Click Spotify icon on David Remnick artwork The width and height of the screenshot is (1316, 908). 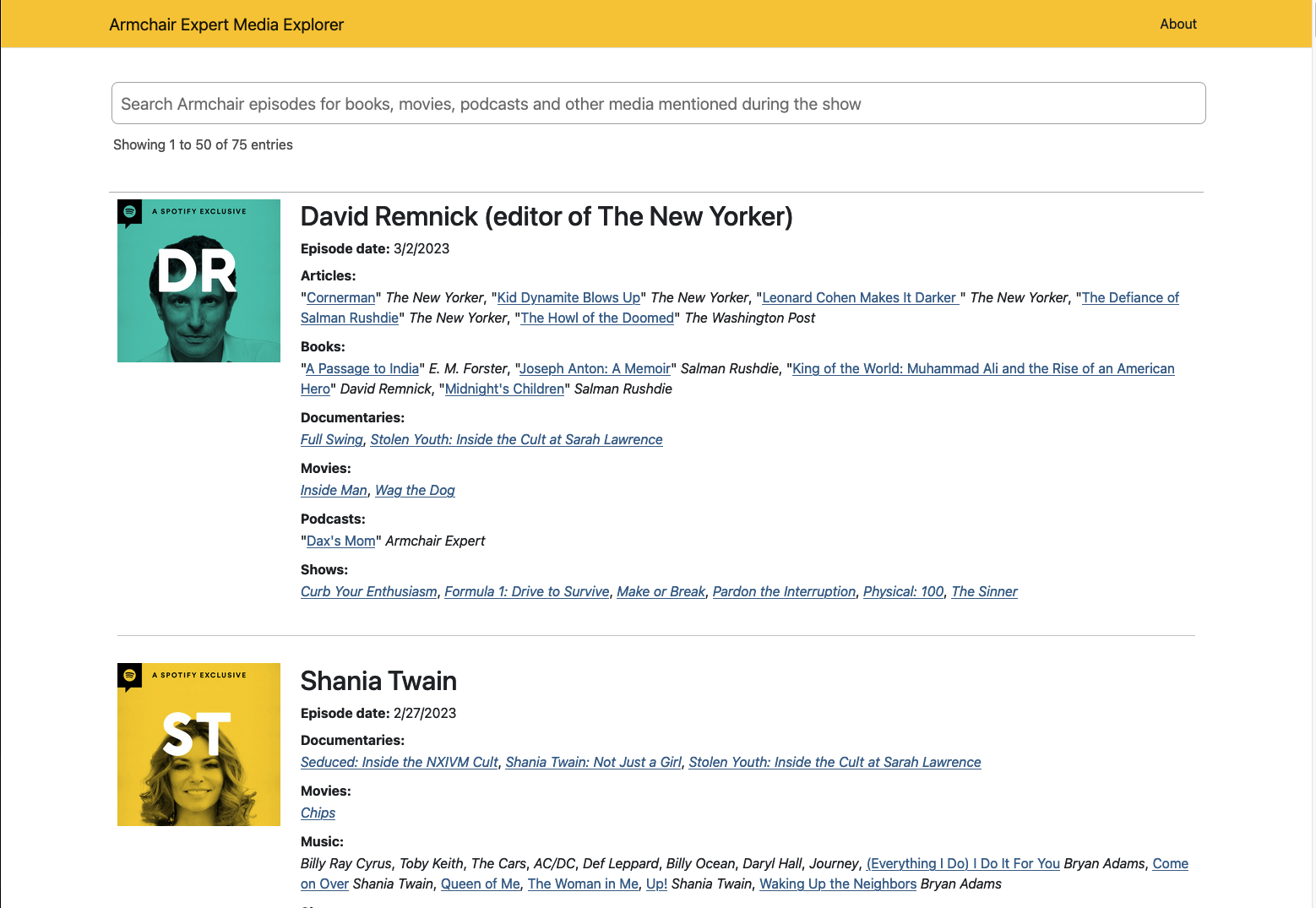click(129, 212)
